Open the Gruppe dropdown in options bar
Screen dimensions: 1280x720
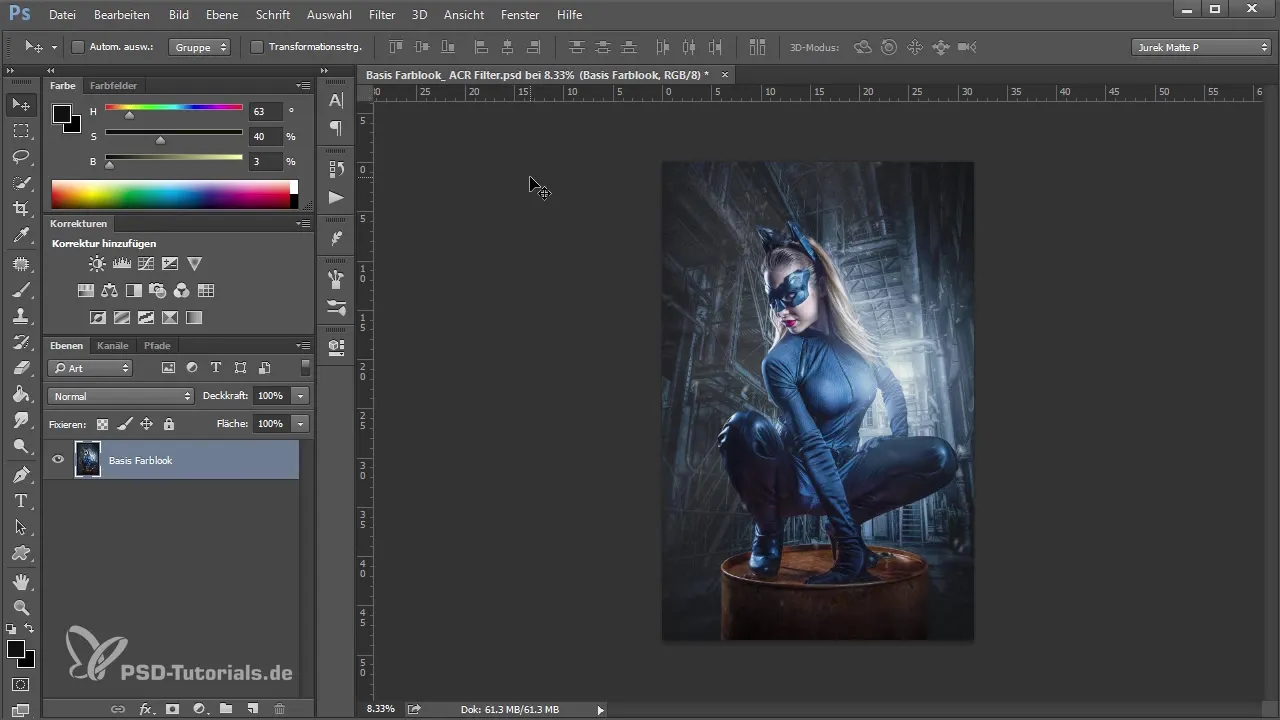[200, 46]
